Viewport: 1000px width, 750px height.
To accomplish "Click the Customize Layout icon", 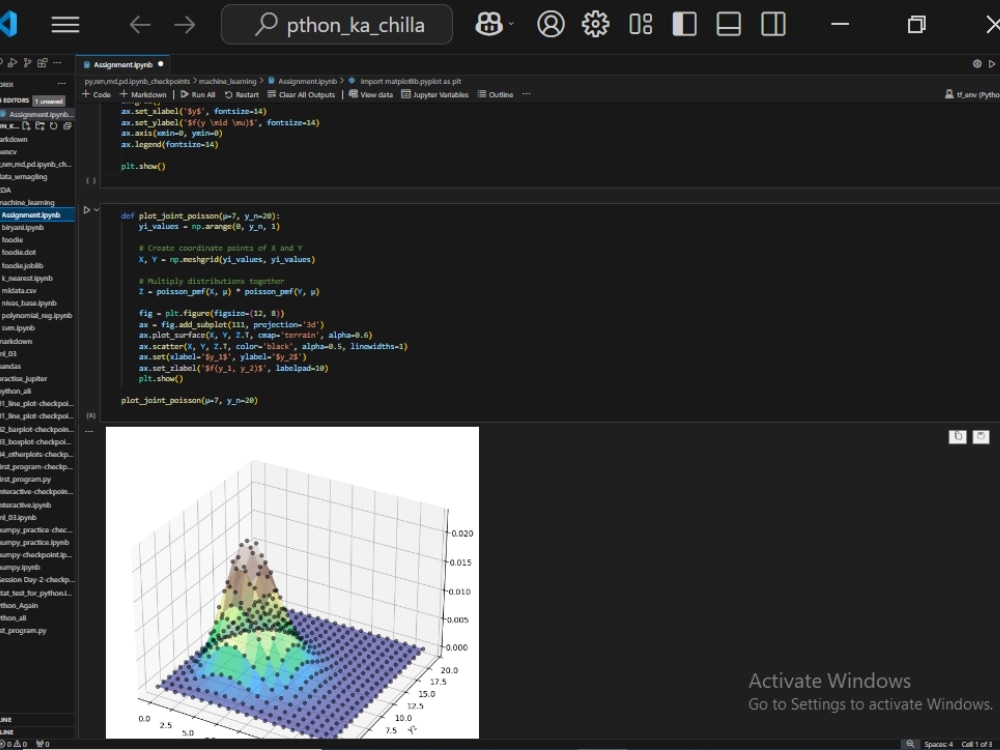I will coord(640,24).
